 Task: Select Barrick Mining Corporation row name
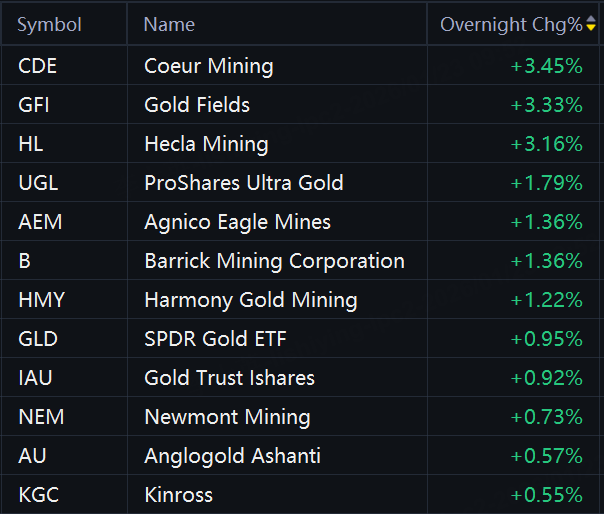point(274,261)
